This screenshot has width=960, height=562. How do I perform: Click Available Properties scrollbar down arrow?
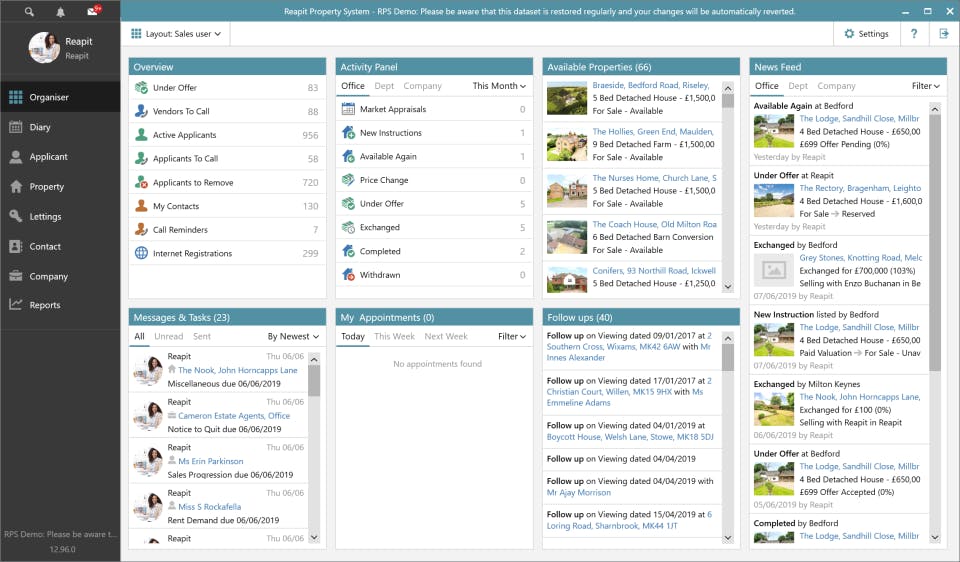tap(727, 286)
